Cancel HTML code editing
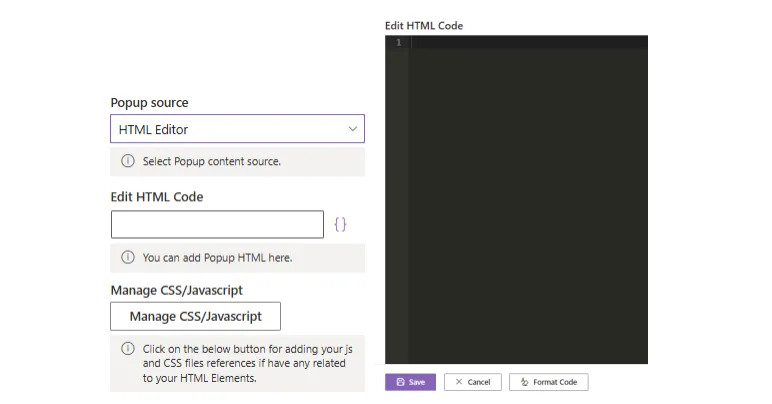The image size is (772, 404). coord(473,382)
